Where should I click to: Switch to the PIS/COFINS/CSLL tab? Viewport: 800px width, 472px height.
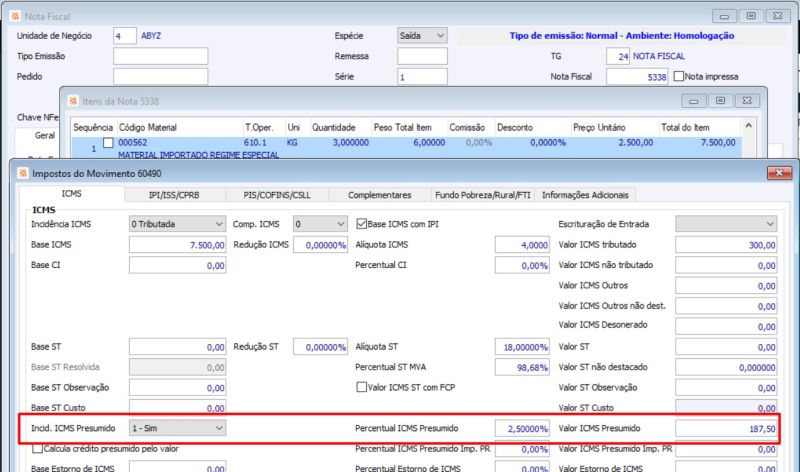point(276,194)
